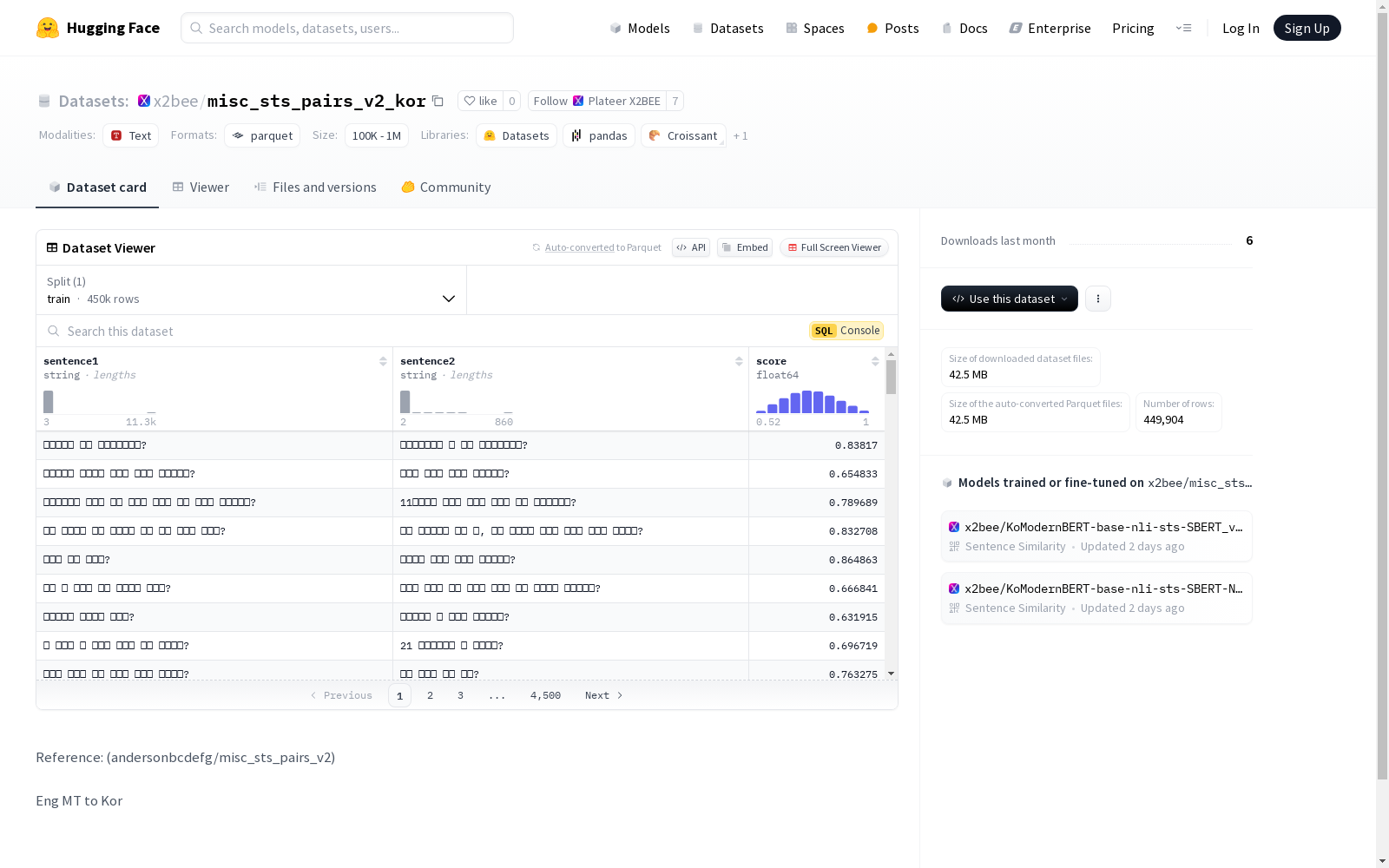Select the Text modality tag
The width and height of the screenshot is (1389, 868).
[x=131, y=135]
